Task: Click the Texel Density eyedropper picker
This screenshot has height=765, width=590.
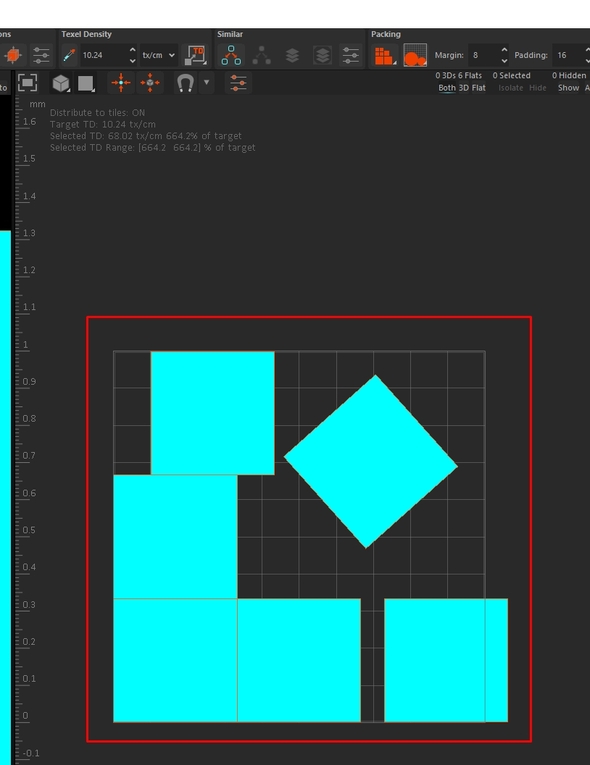Action: pyautogui.click(x=69, y=55)
